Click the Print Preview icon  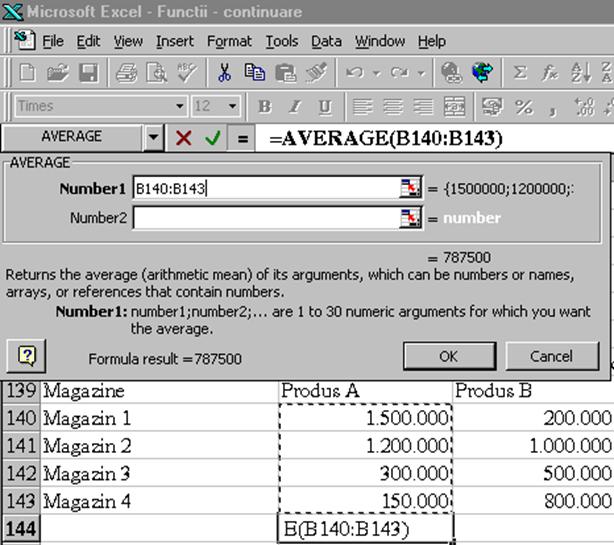point(157,73)
